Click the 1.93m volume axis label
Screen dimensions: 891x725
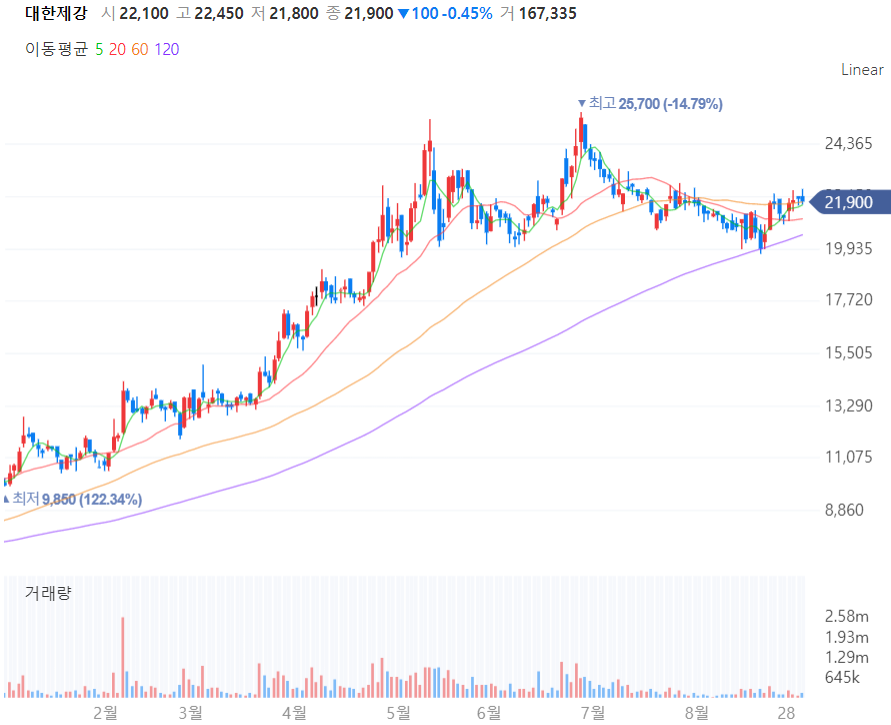[x=847, y=637]
